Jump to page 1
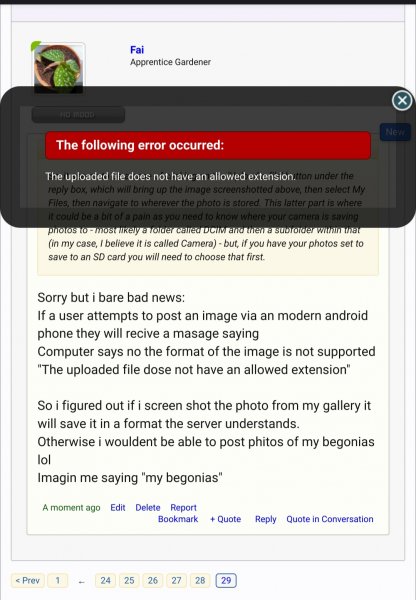Viewport: 416px width, 600px height. (x=58, y=580)
